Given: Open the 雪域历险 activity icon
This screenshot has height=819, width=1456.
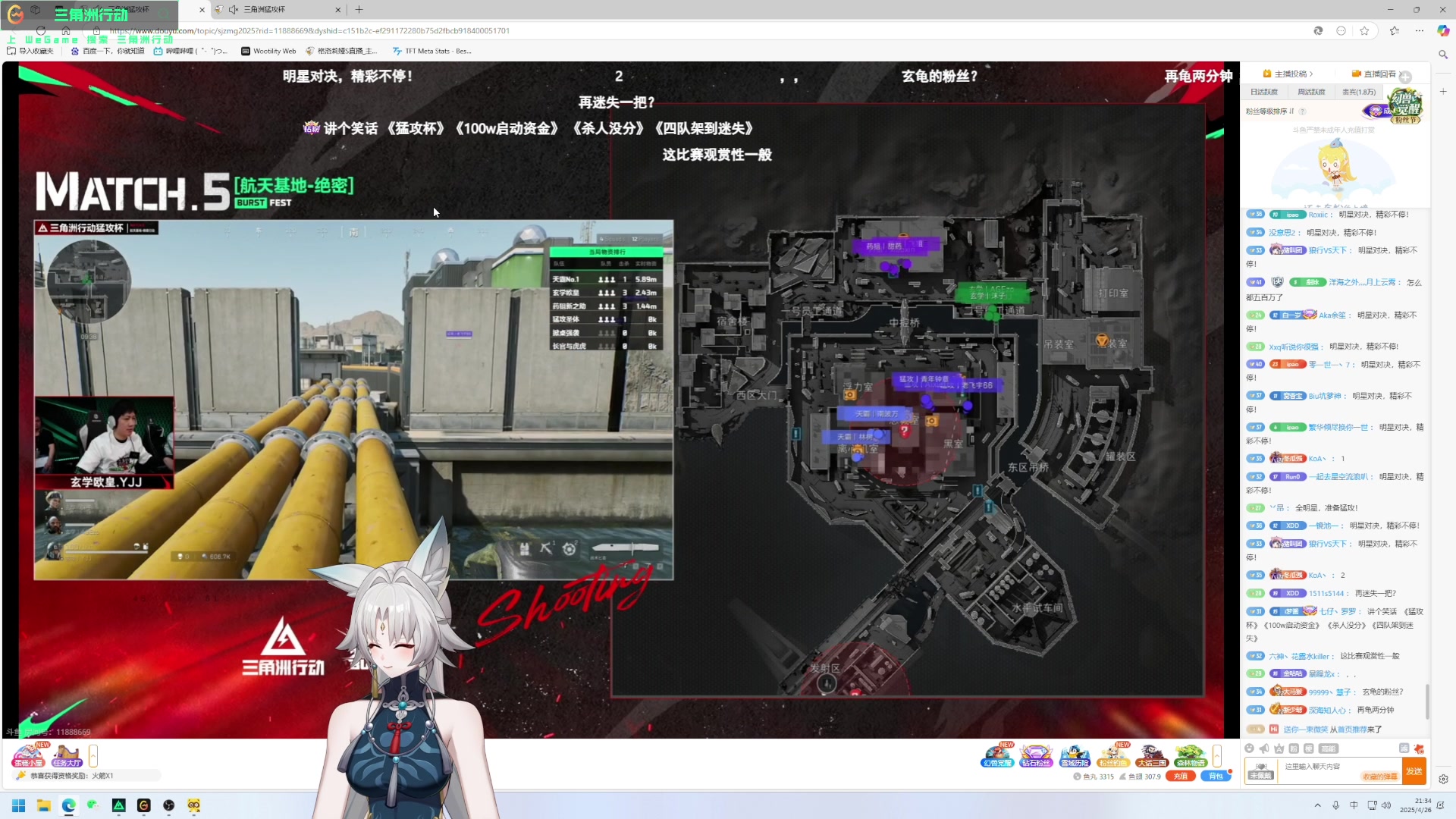Looking at the screenshot, I should [1075, 755].
